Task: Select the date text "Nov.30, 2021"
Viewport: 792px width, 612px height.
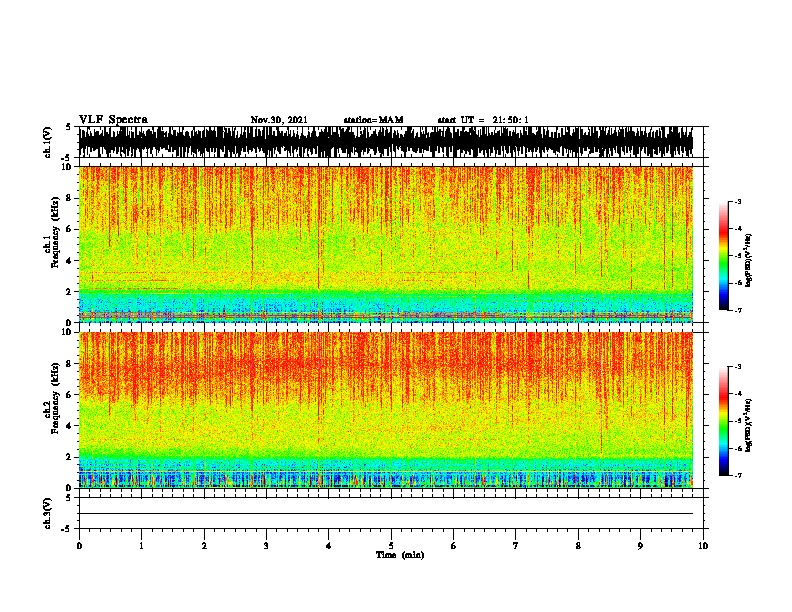Action: click(279, 120)
